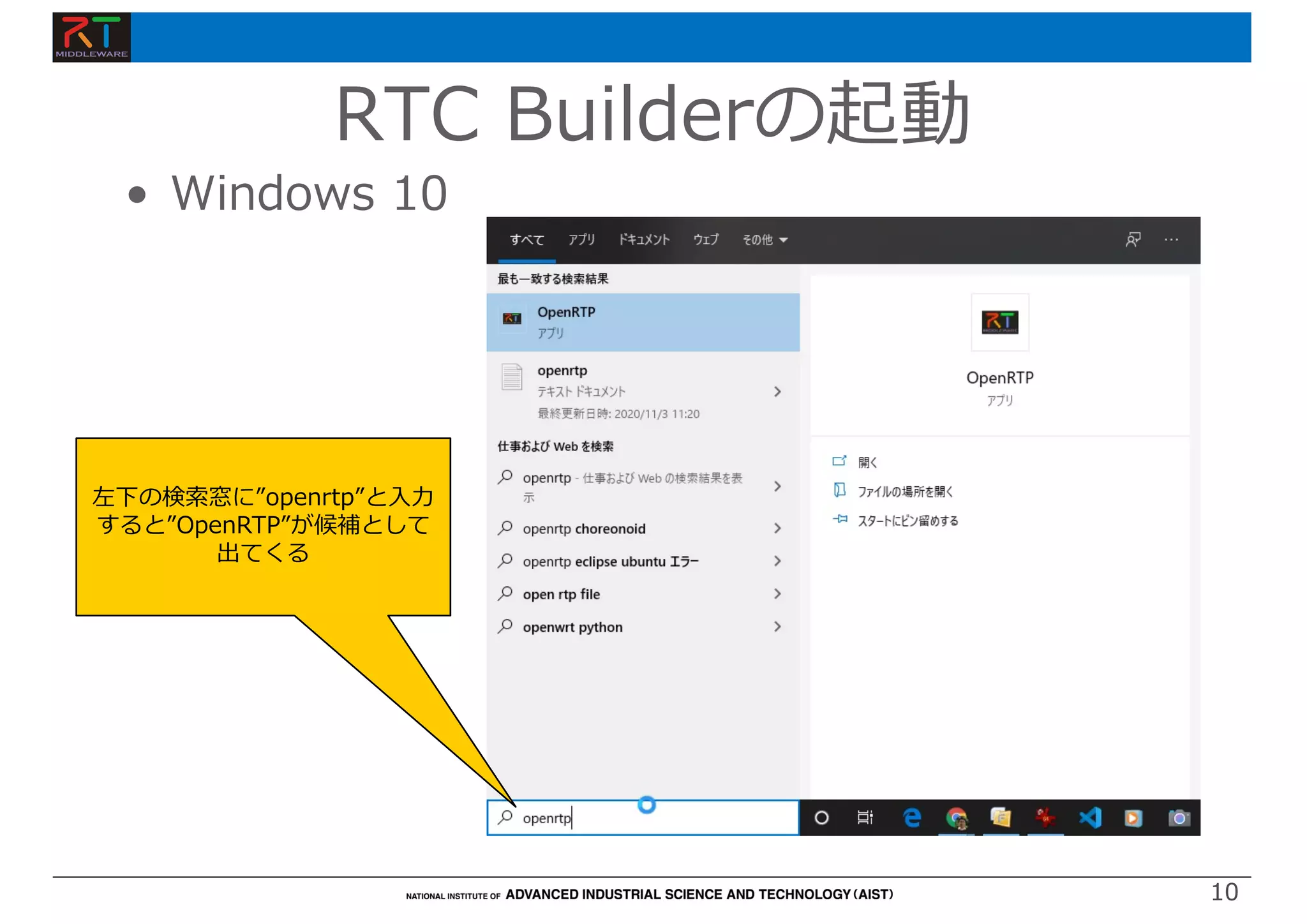Switch to the ウェブ tab
This screenshot has height=924, width=1307.
pos(706,240)
